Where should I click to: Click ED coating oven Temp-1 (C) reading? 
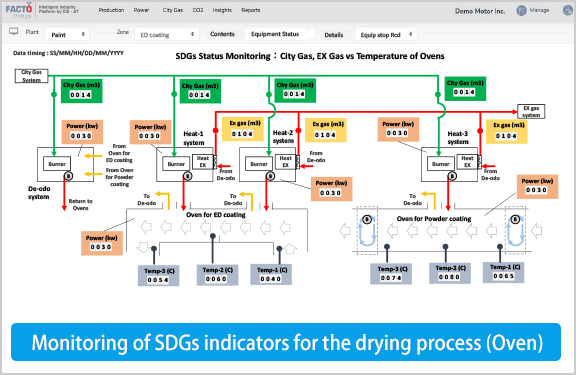271,274
